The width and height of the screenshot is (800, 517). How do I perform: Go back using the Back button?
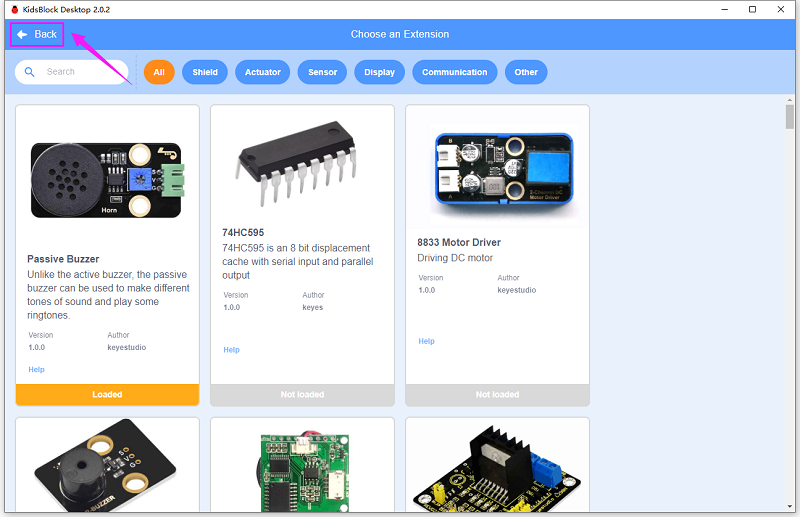[x=37, y=34]
